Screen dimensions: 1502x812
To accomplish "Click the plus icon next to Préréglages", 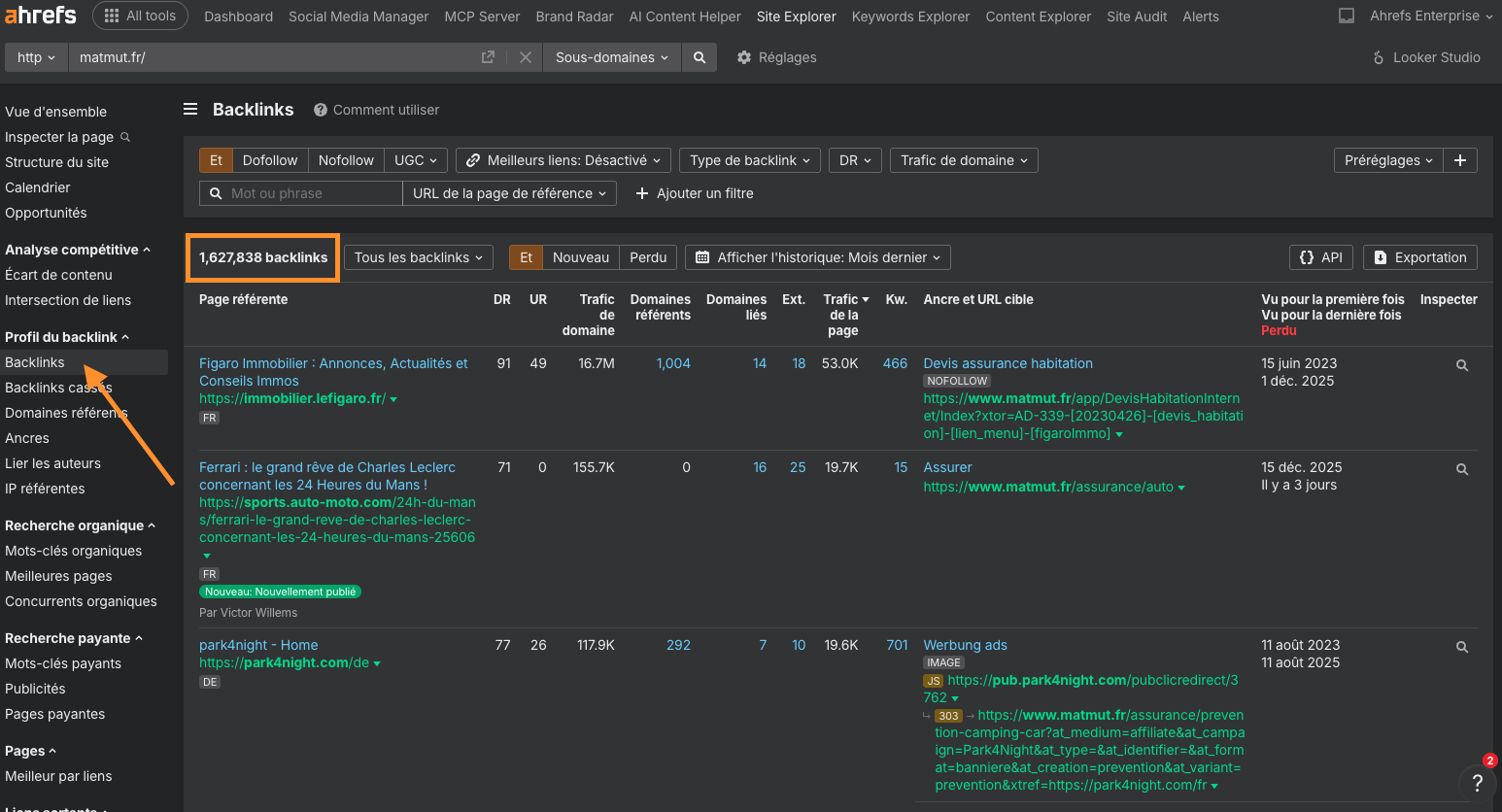I will click(1459, 160).
